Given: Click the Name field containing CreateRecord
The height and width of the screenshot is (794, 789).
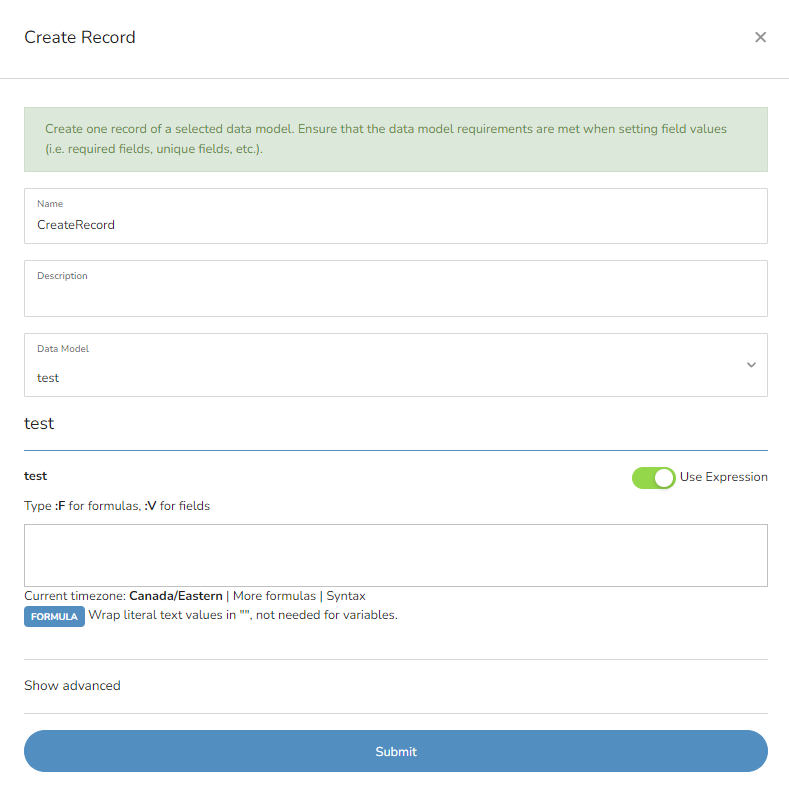Looking at the screenshot, I should pyautogui.click(x=396, y=216).
